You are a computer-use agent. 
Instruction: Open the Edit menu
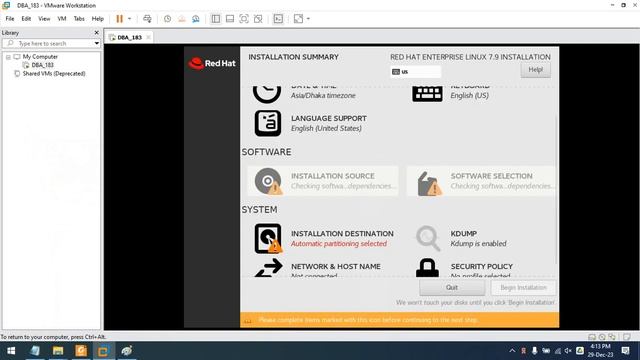pos(26,19)
